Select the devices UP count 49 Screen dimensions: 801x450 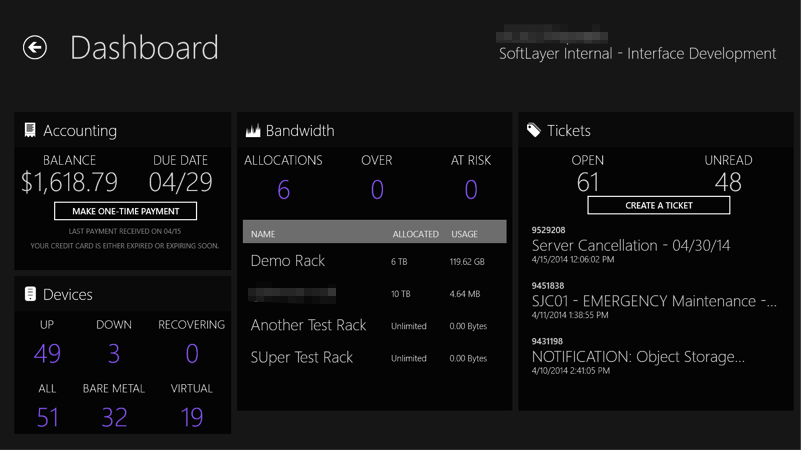point(47,353)
